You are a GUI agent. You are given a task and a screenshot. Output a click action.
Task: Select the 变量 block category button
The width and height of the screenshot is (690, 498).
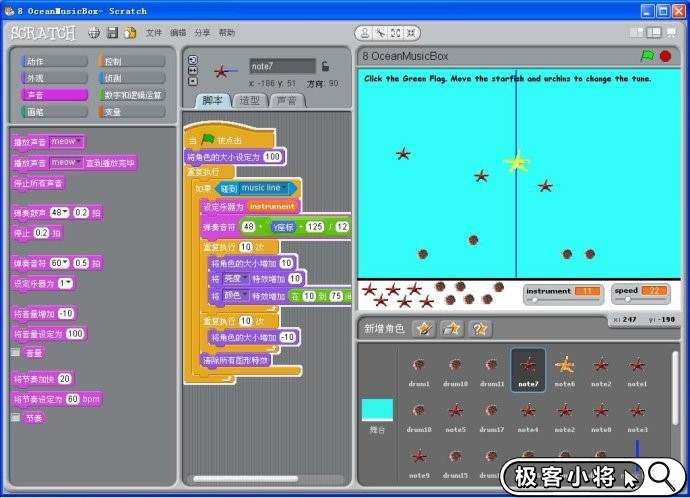pos(132,112)
